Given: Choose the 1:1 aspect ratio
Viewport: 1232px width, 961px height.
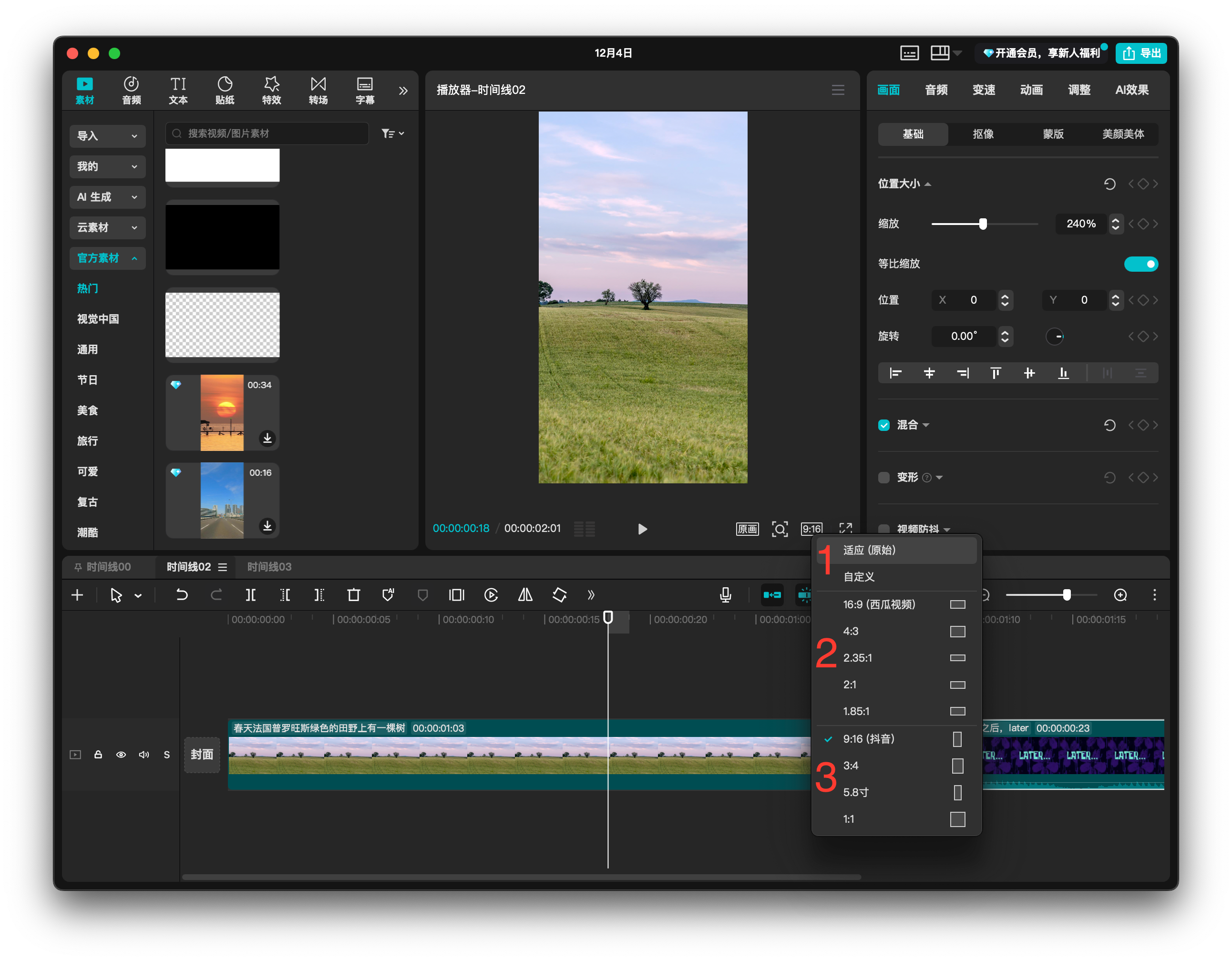Looking at the screenshot, I should (896, 819).
